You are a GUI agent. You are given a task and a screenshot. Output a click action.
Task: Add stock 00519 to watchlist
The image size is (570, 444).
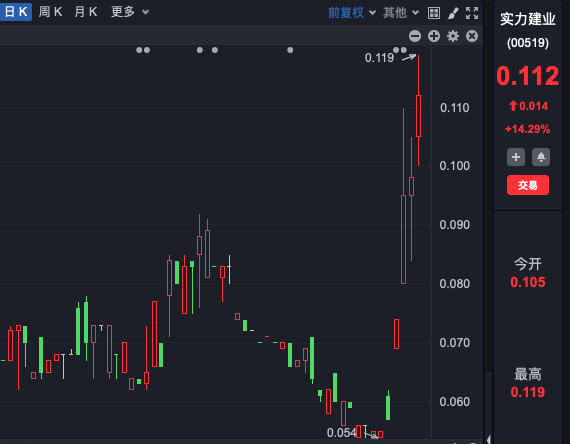tap(516, 157)
